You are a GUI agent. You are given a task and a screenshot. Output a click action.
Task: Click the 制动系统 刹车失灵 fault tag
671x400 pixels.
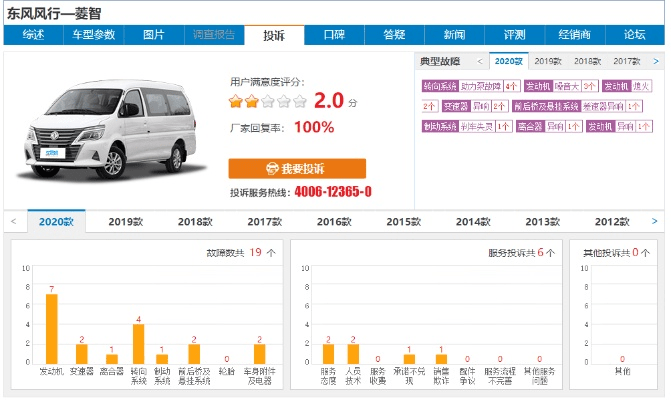point(467,126)
